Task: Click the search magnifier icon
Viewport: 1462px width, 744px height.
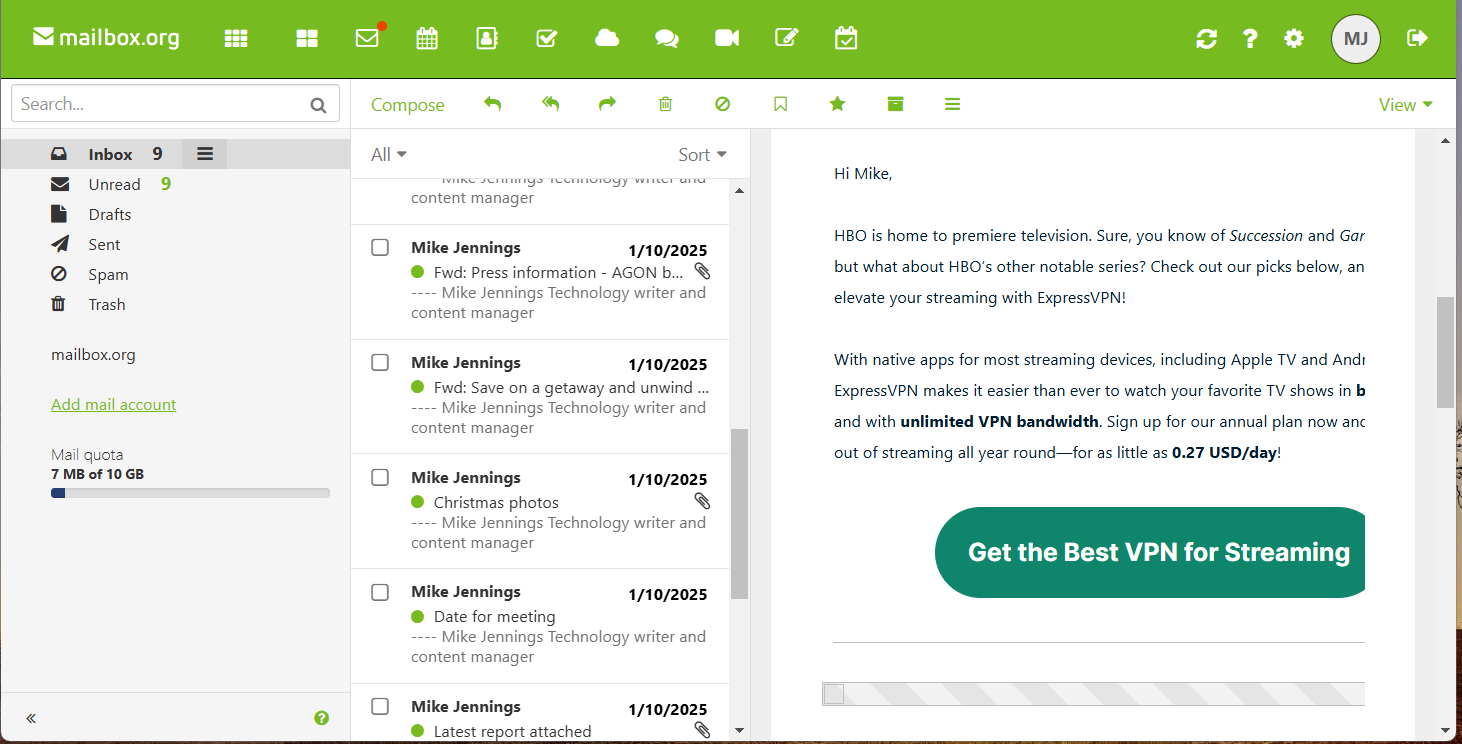Action: 318,104
